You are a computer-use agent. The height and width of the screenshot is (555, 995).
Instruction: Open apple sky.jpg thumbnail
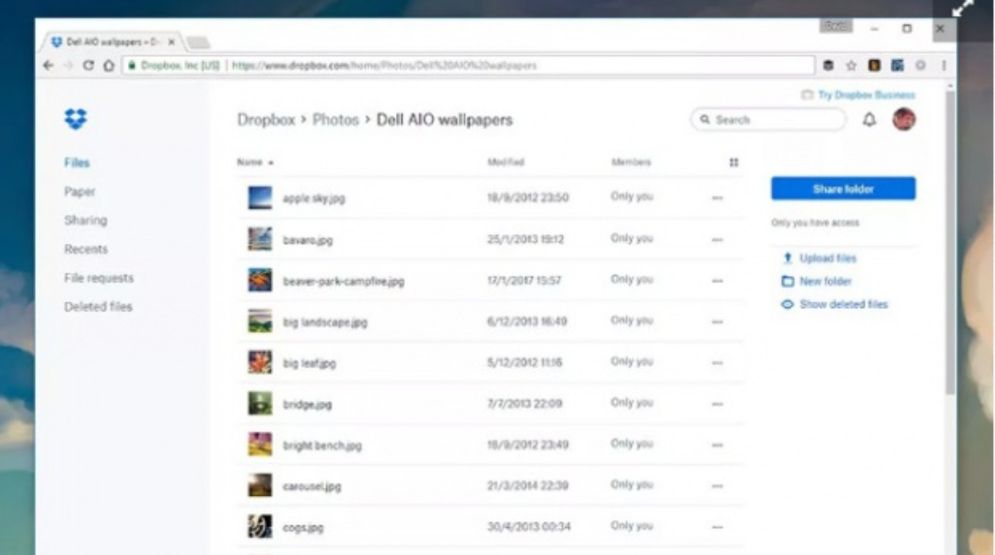click(260, 198)
